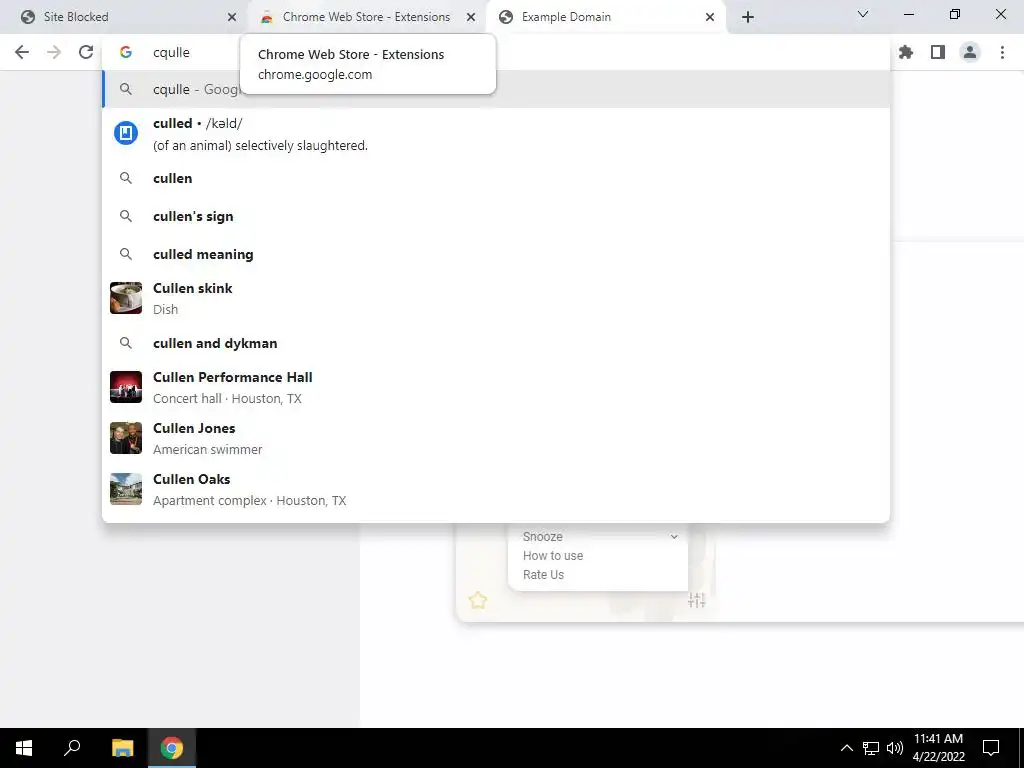Screen dimensions: 1024x768
Task: Choose the culled definition suggestion
Action: [x=496, y=134]
